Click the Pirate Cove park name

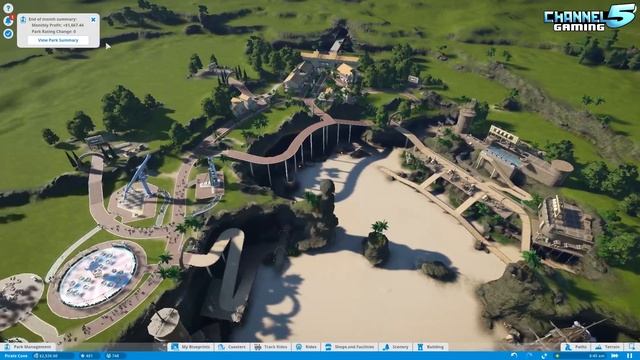[16, 356]
